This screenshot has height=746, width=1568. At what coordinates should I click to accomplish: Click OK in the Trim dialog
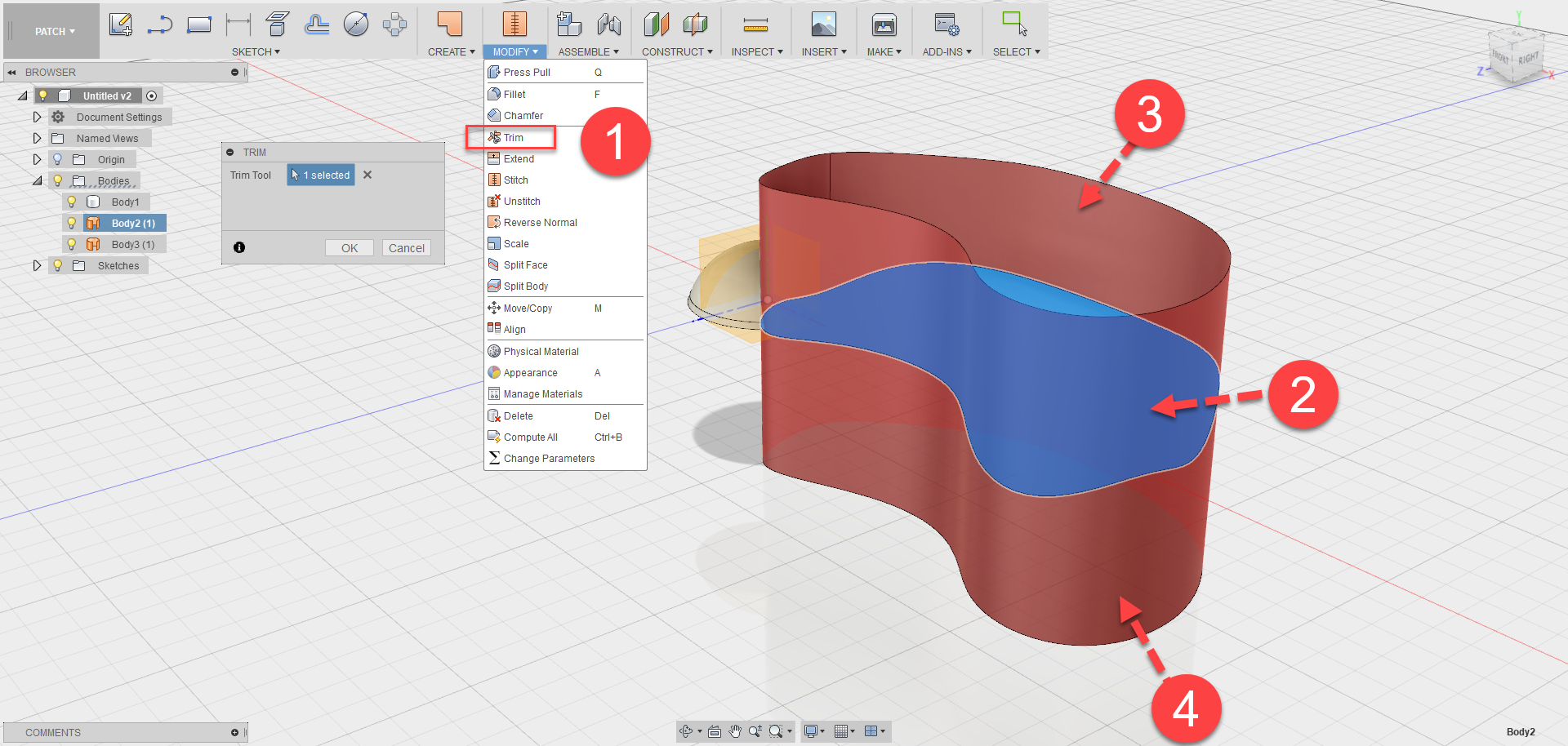349,247
